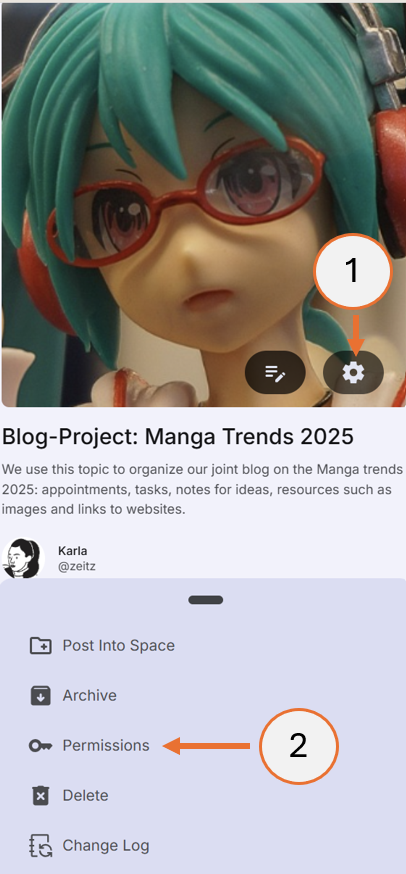Click the topic description text
Viewport: 406px width, 874px height.
pos(202,489)
